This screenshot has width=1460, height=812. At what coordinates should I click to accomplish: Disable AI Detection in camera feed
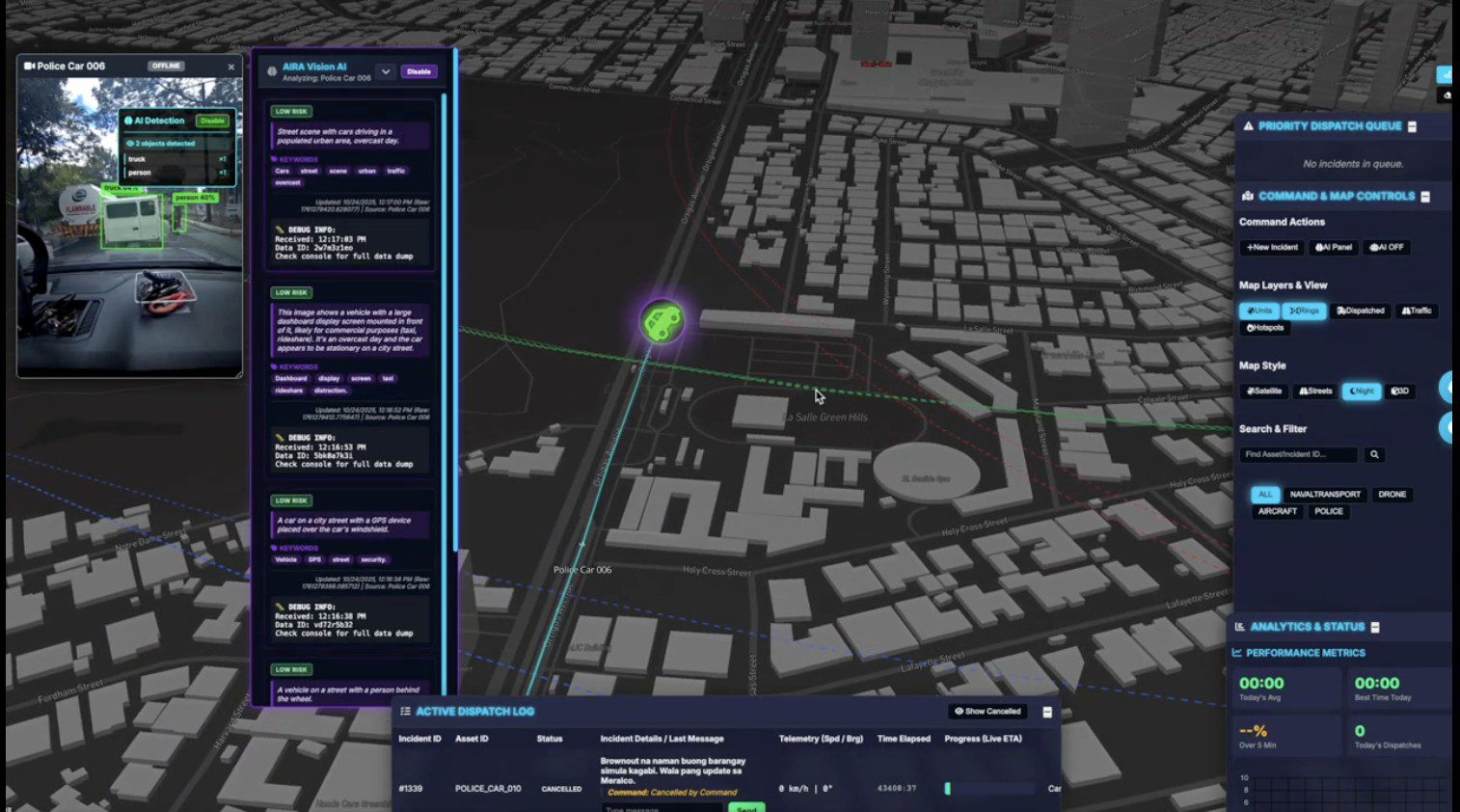pos(212,121)
